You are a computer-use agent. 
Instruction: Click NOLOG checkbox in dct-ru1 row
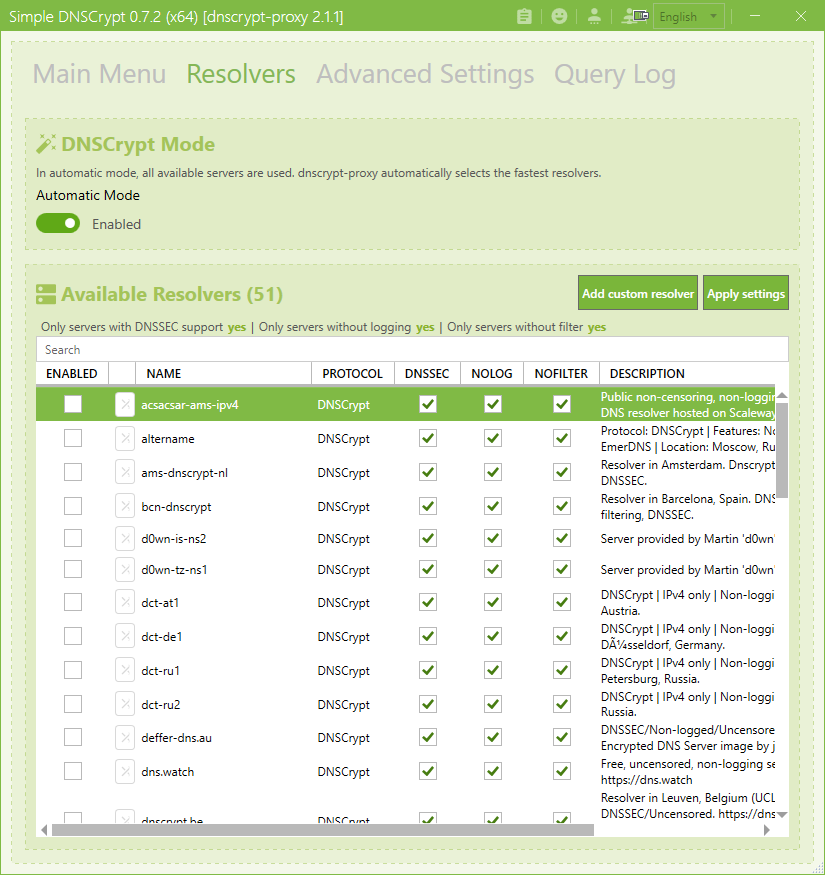click(x=492, y=670)
